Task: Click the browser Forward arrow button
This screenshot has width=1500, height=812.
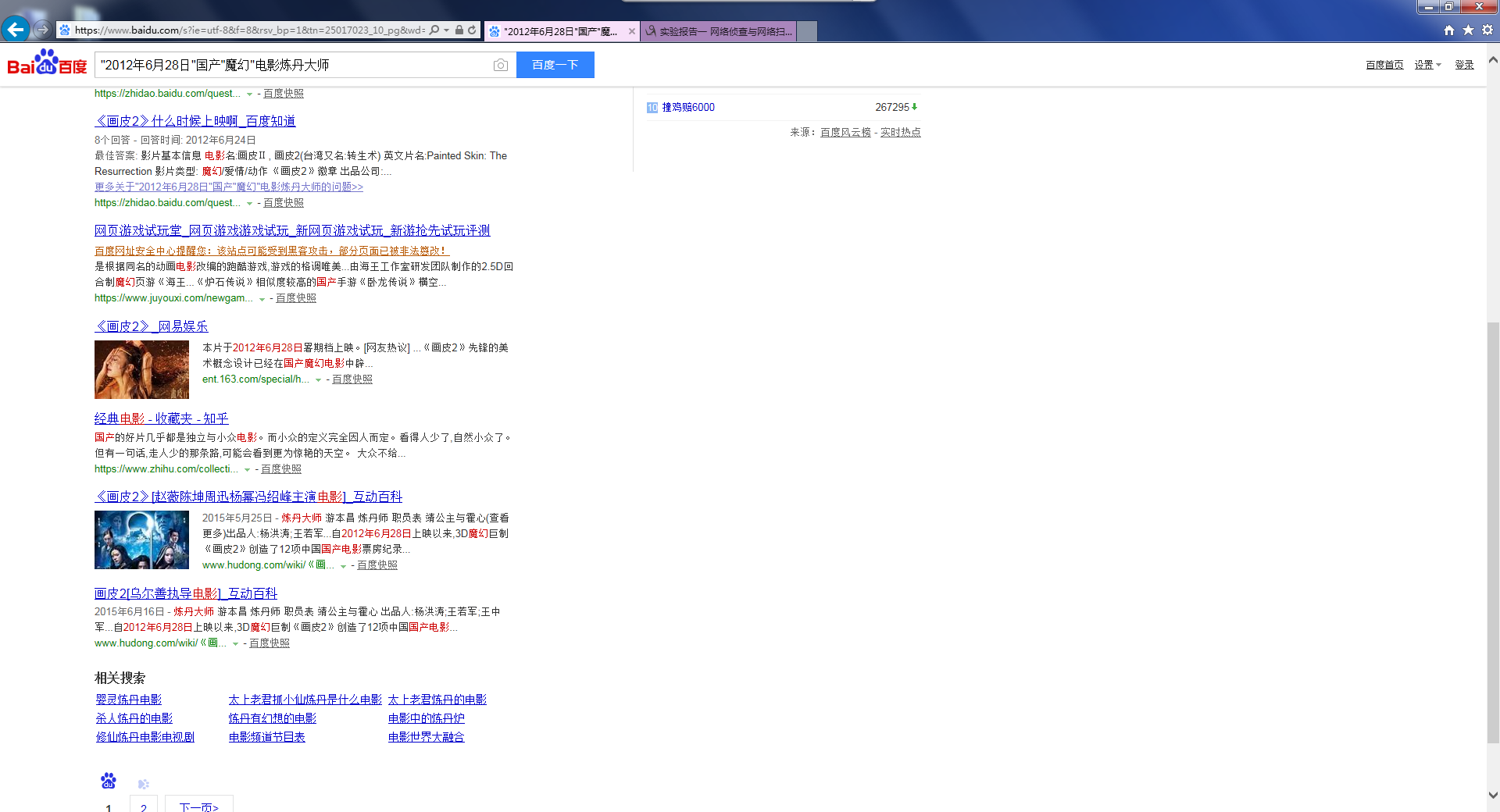Action: [x=42, y=30]
